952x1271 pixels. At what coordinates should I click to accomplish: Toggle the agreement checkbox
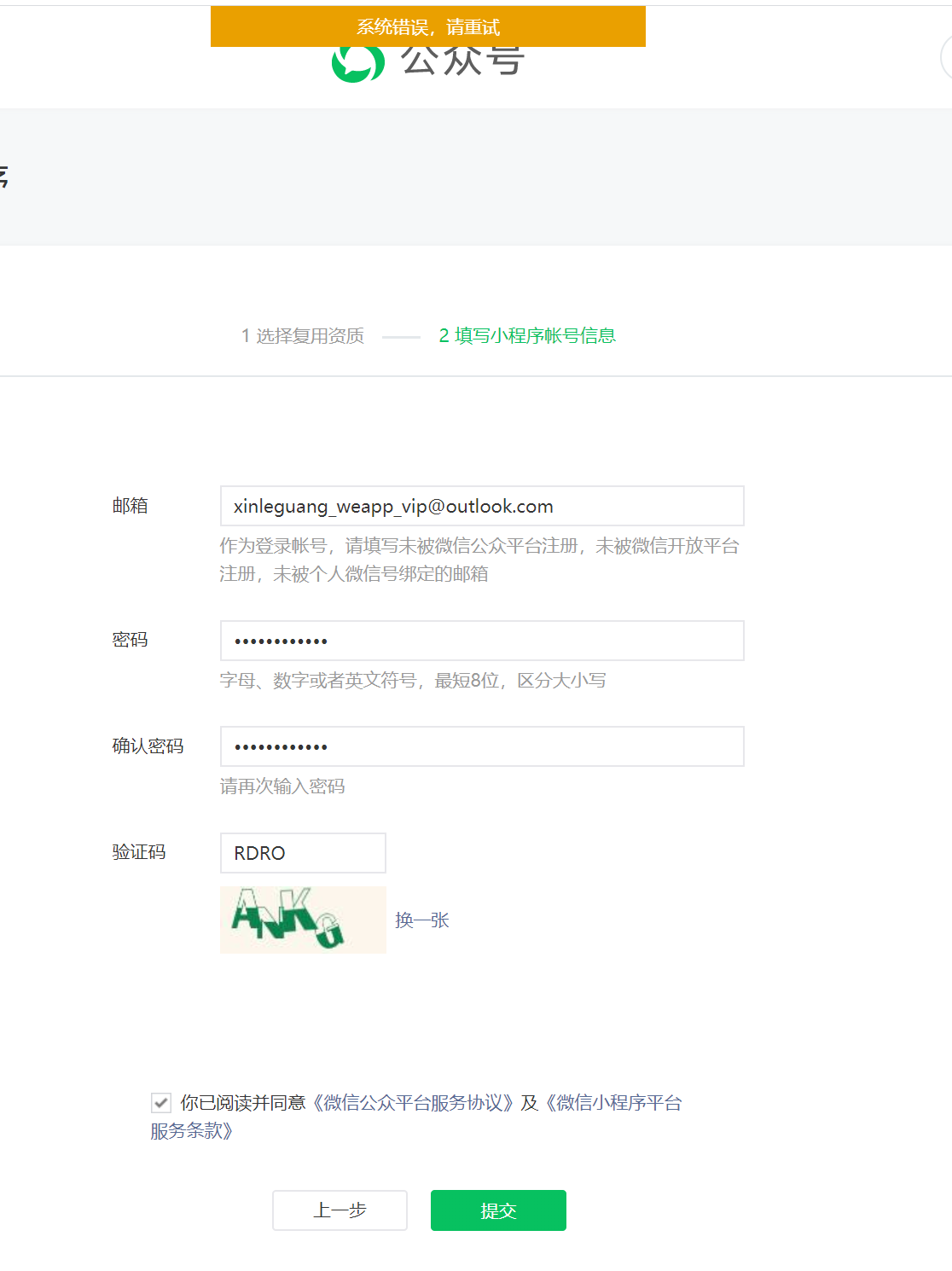click(x=161, y=1103)
